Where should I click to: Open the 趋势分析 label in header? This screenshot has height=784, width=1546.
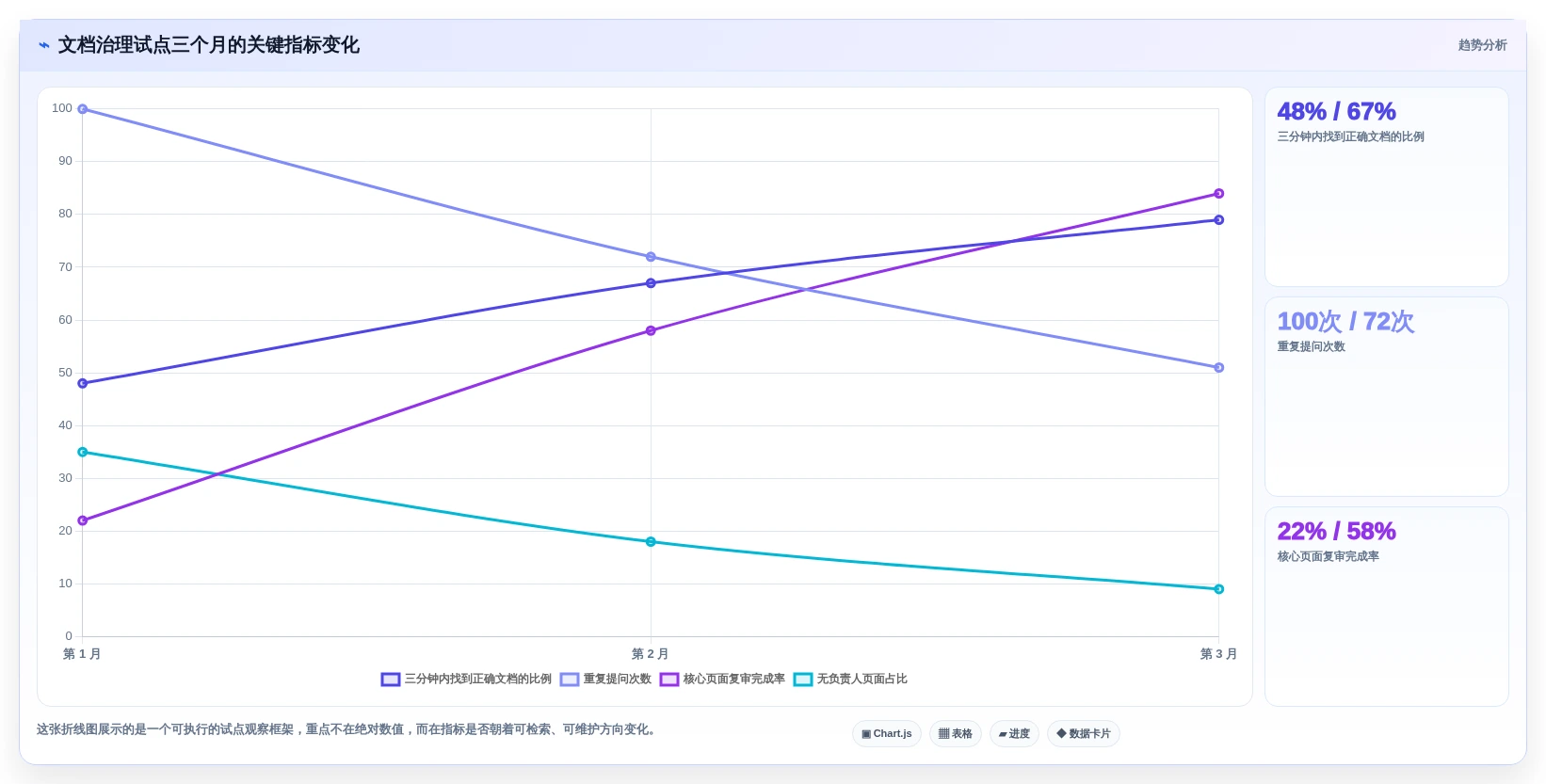1482,45
